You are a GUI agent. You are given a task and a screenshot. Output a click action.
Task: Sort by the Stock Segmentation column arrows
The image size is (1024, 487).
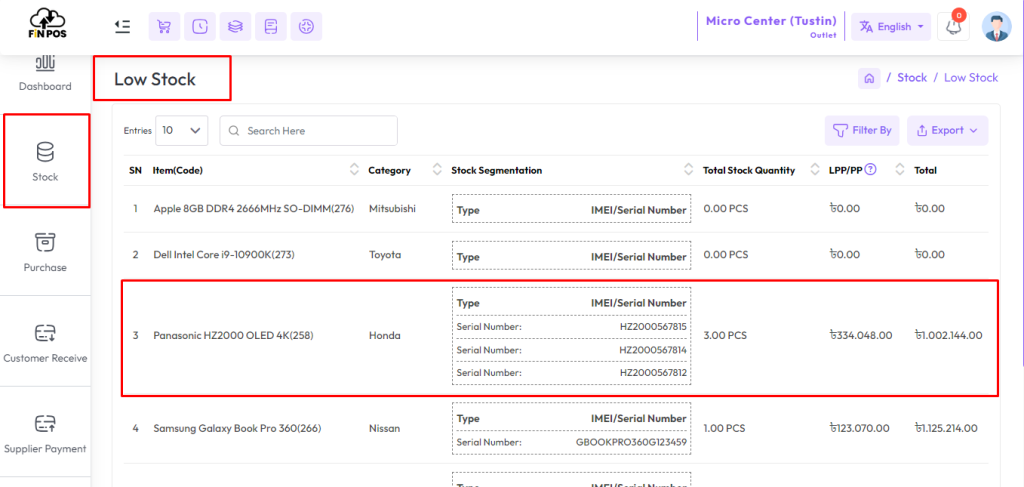688,170
